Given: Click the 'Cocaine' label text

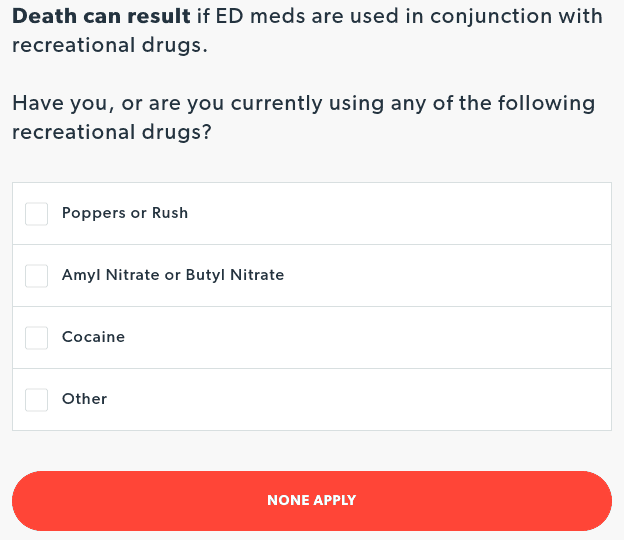Looking at the screenshot, I should click(x=93, y=337).
